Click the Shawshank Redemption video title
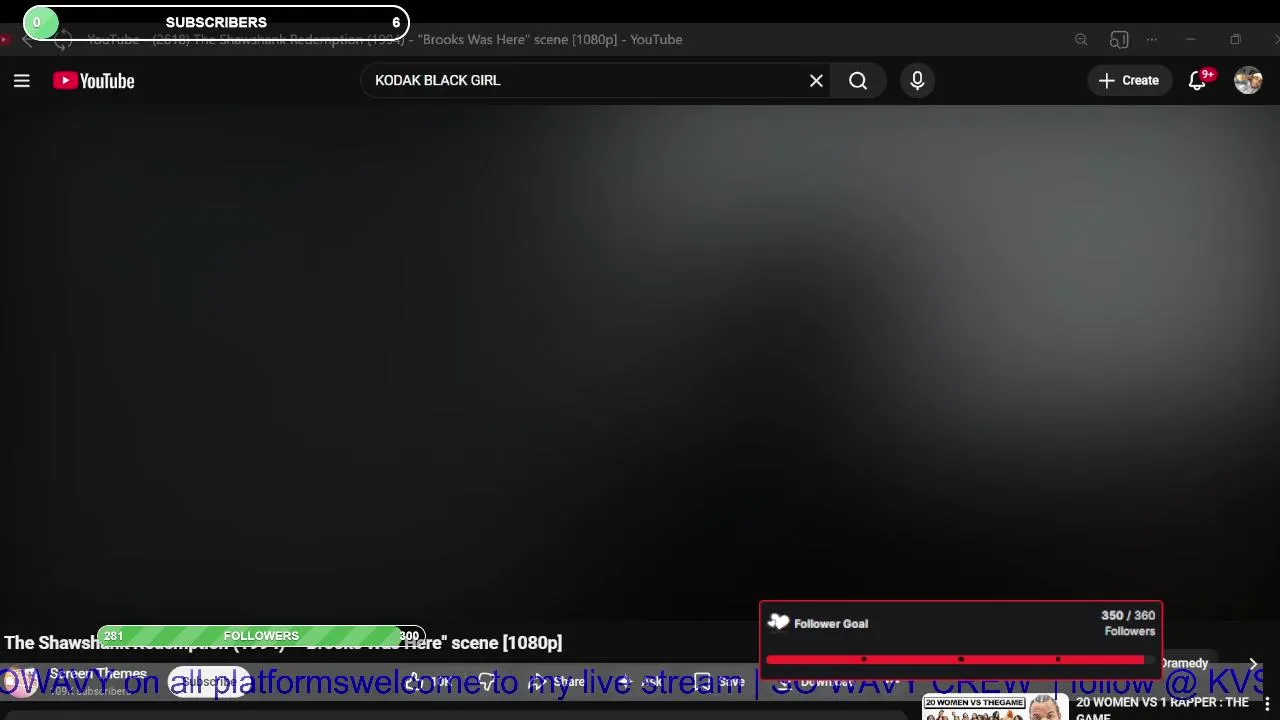1280x720 pixels. coord(283,643)
